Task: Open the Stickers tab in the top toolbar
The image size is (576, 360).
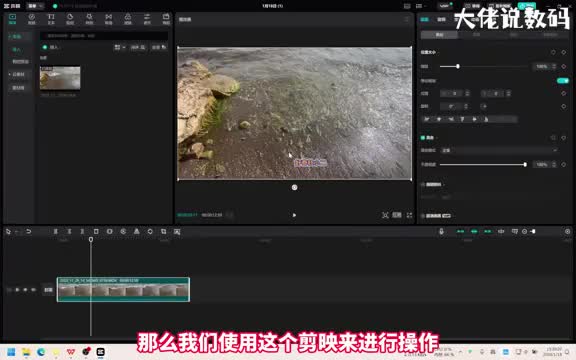Action: coord(70,19)
